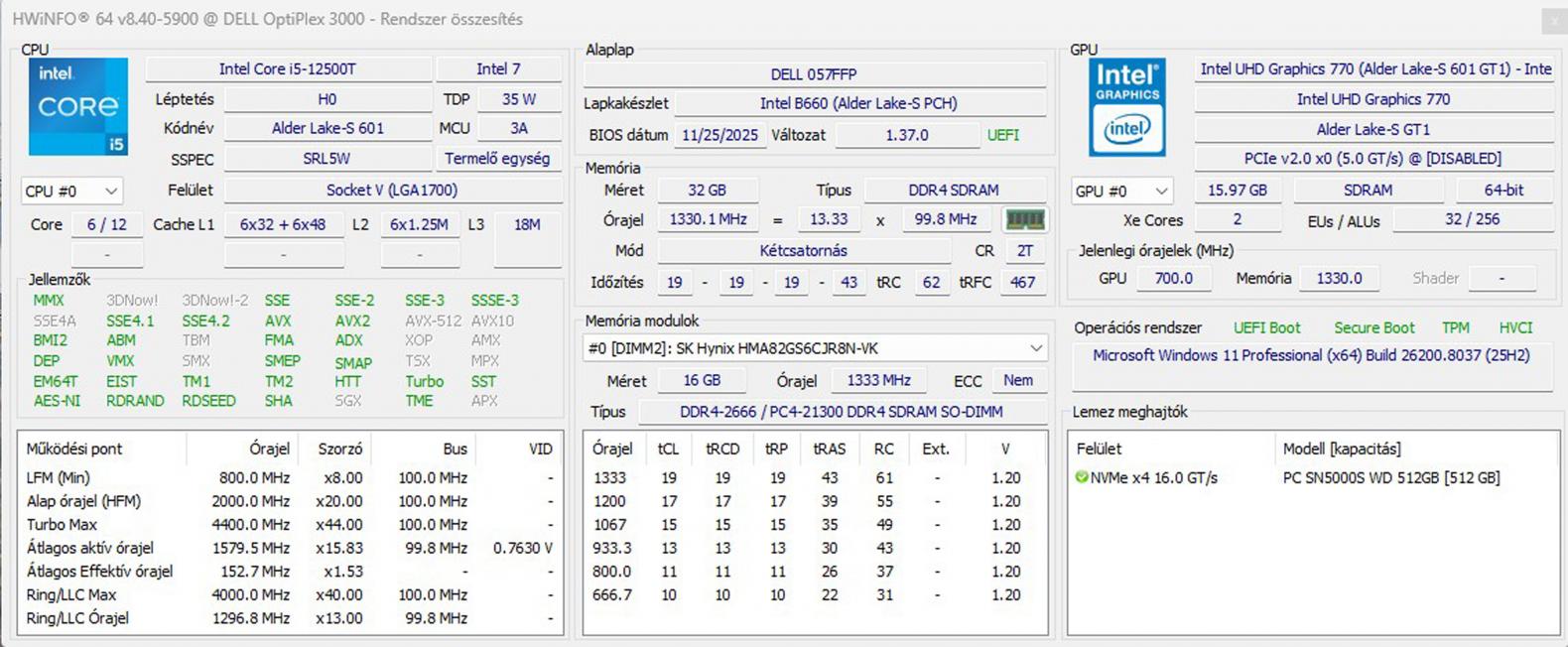The height and width of the screenshot is (647, 1568).
Task: Click the green memory module chip icon
Action: click(1024, 219)
